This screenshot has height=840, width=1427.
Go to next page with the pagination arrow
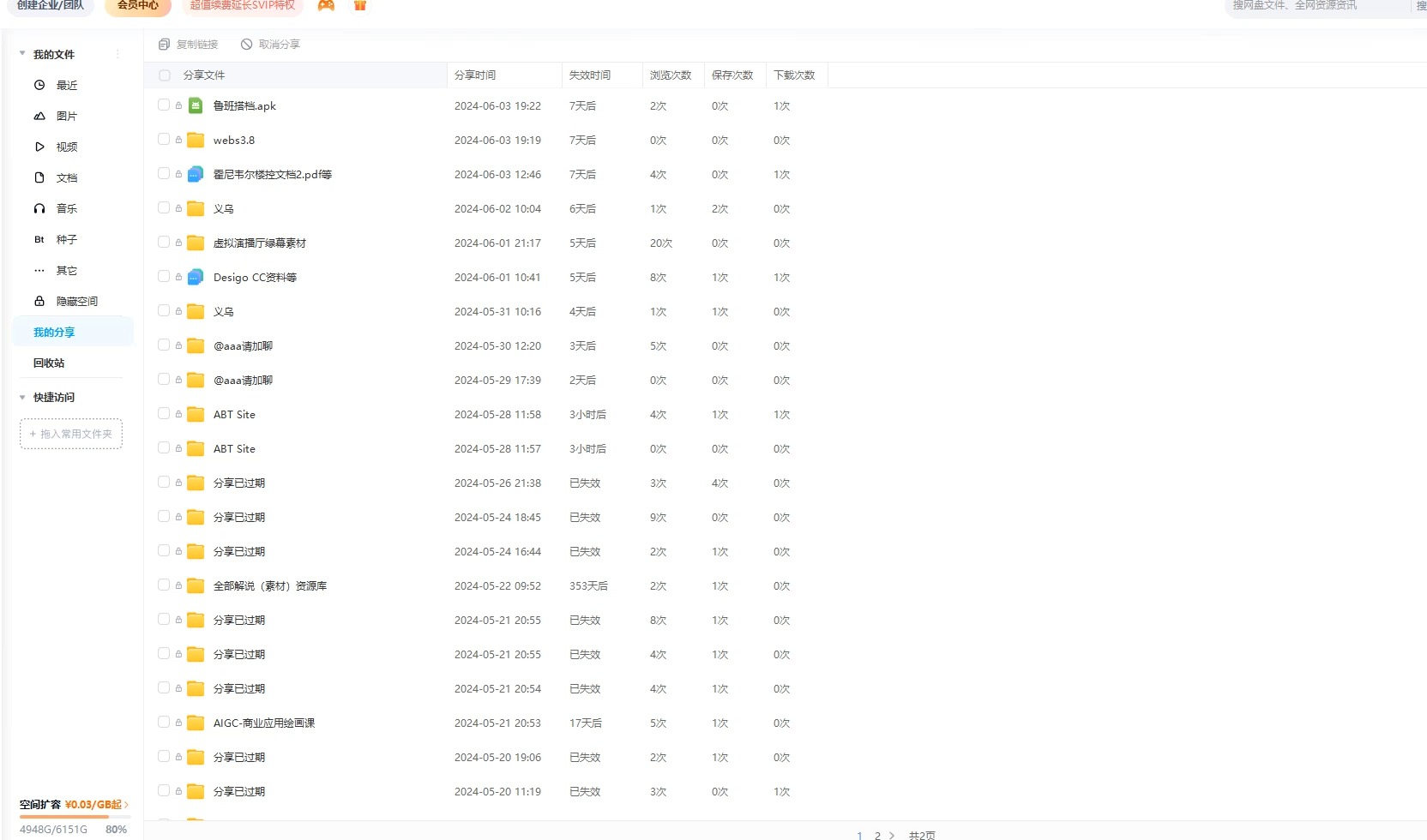point(892,835)
